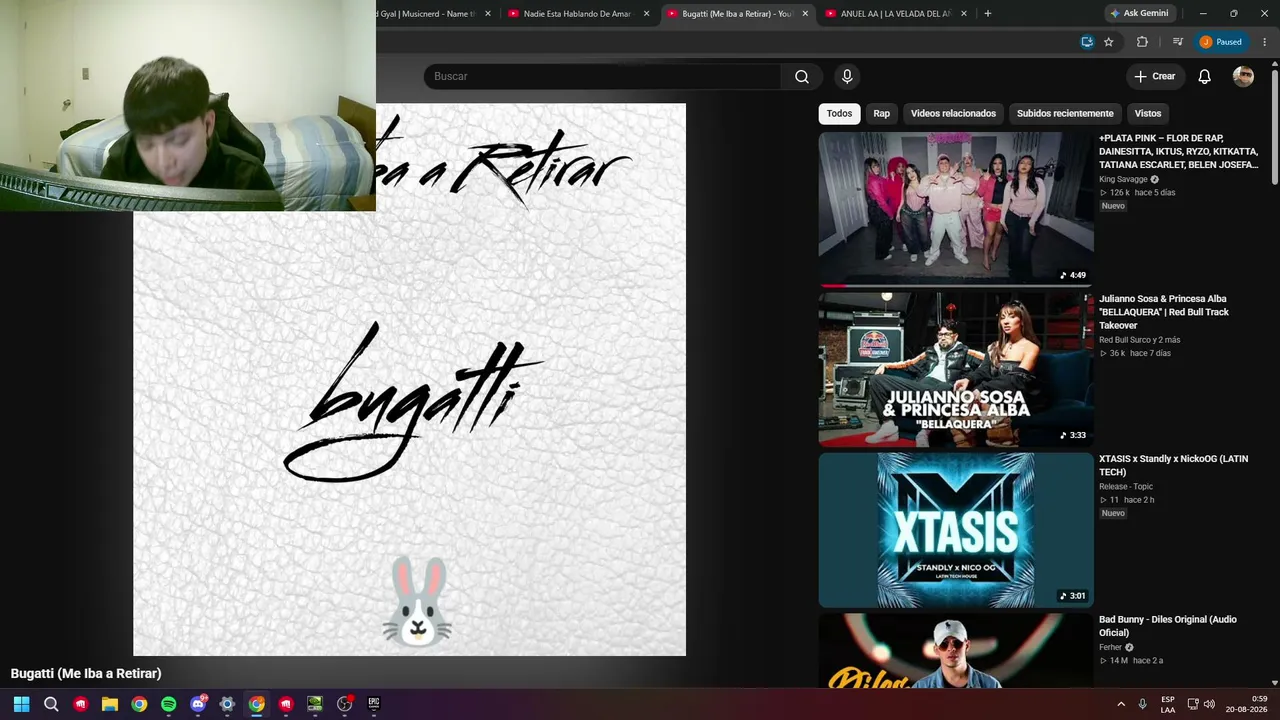Open Spotify from the taskbar
This screenshot has width=1280, height=720.
[168, 704]
